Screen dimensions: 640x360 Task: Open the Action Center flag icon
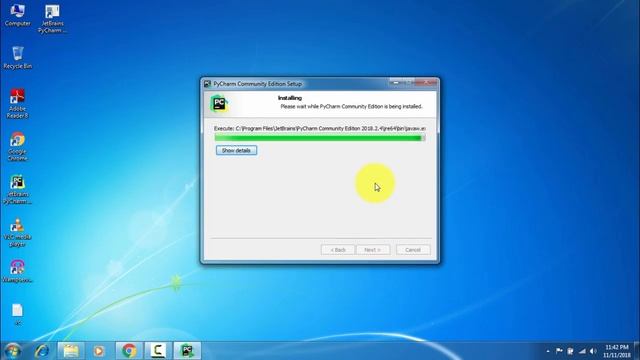pyautogui.click(x=559, y=351)
